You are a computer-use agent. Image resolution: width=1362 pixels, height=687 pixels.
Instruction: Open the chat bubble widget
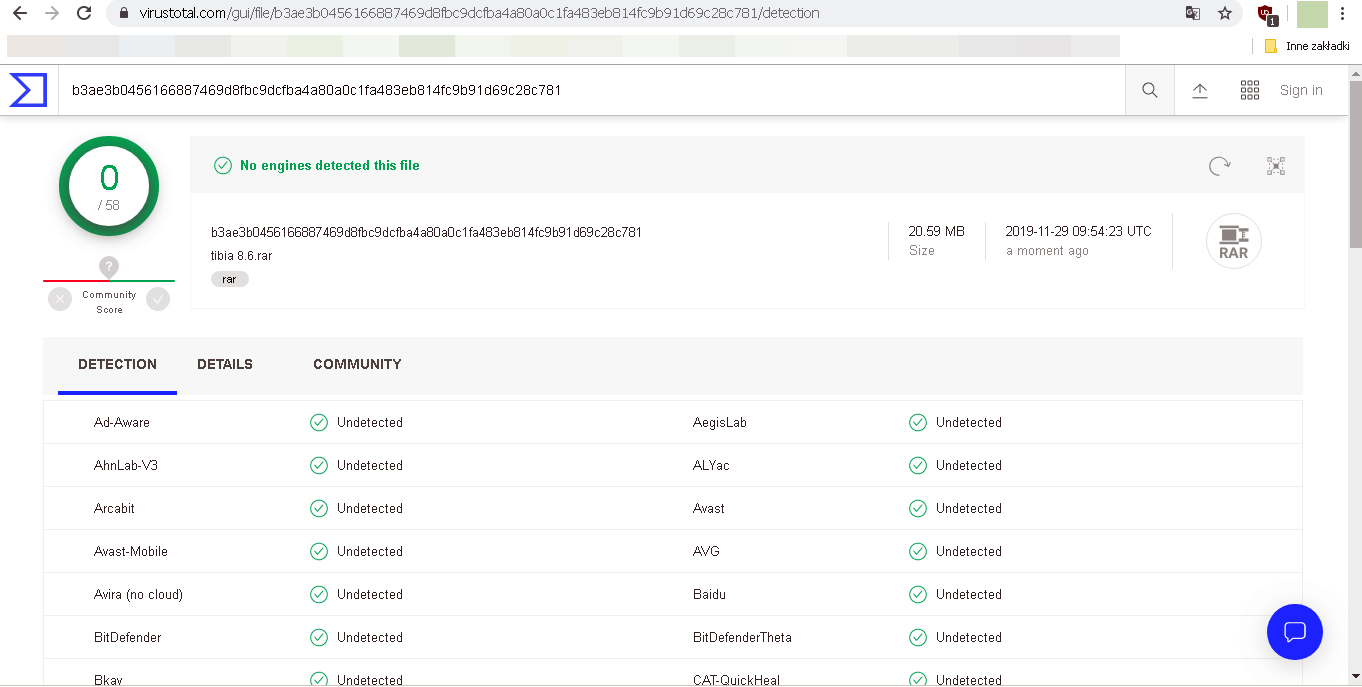point(1294,632)
